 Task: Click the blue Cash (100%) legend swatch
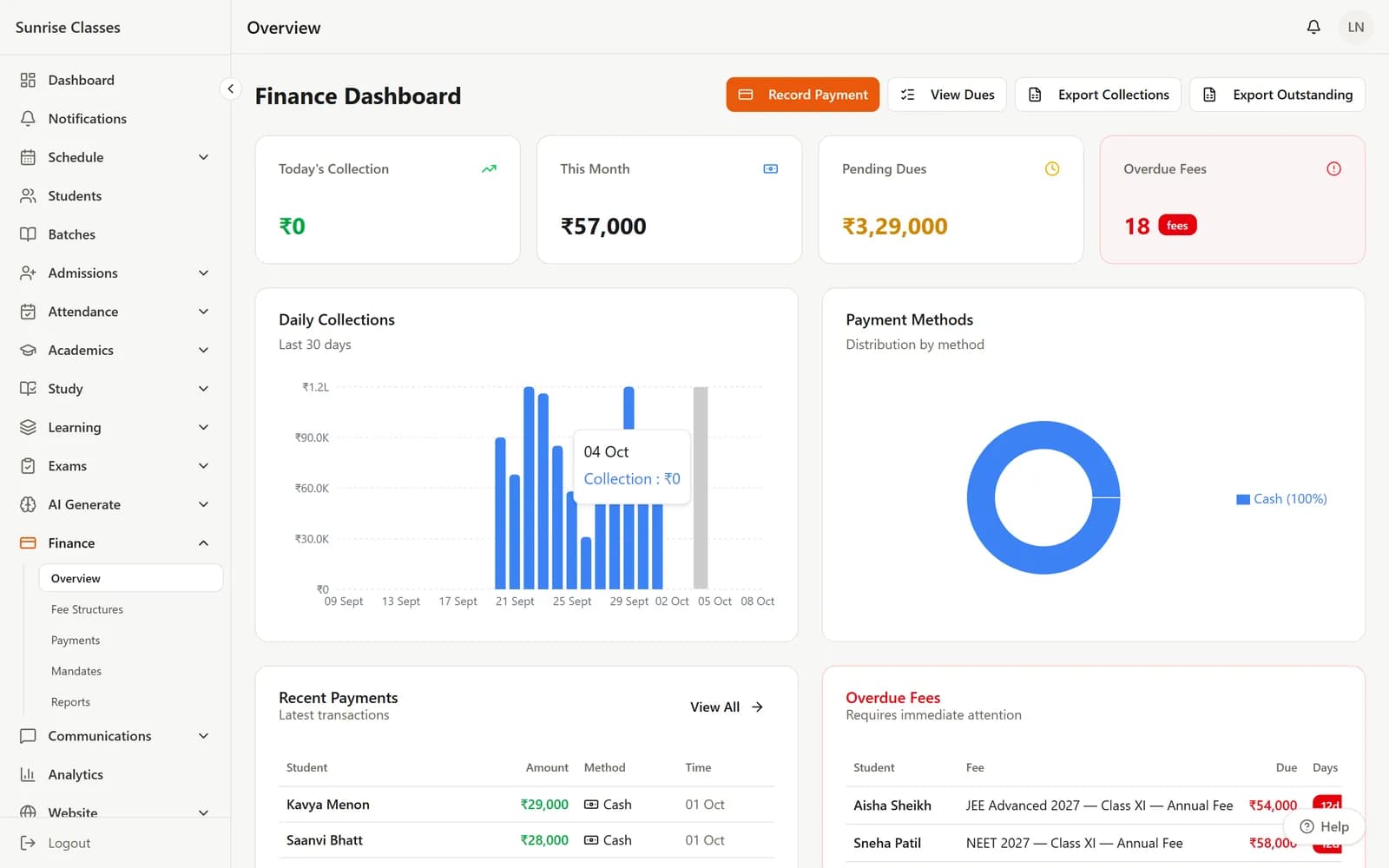click(1243, 499)
